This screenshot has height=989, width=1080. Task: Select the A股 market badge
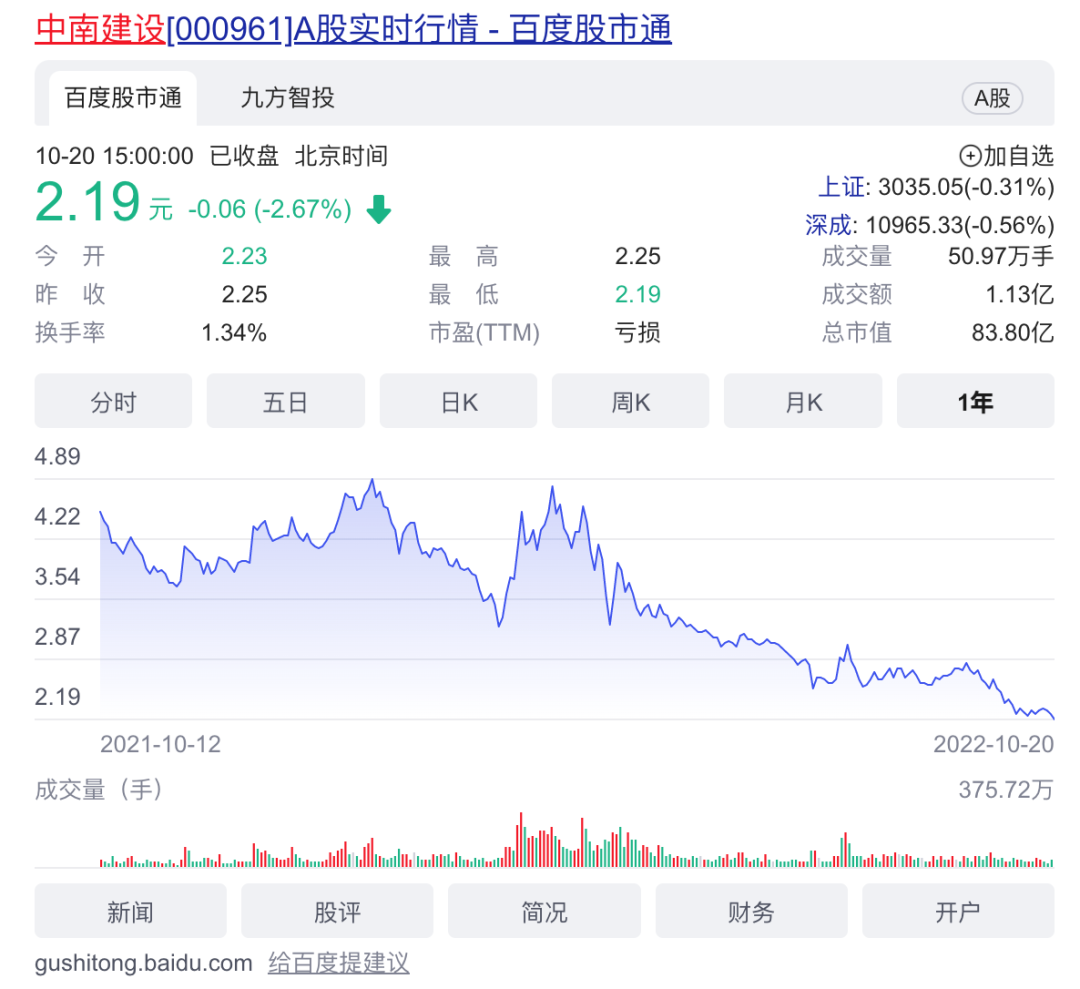992,98
